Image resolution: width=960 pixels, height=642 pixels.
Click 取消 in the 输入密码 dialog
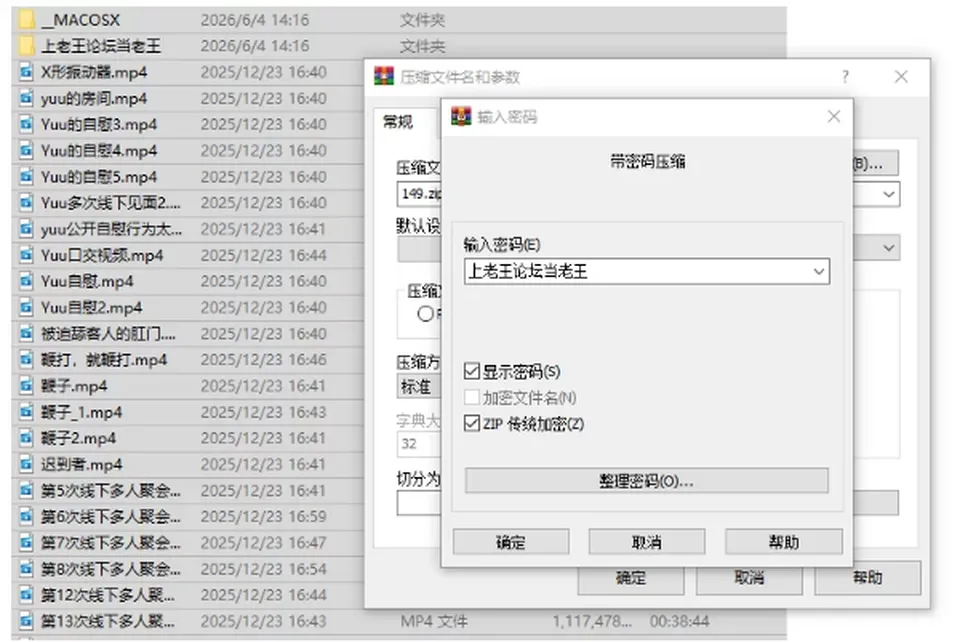coord(647,542)
